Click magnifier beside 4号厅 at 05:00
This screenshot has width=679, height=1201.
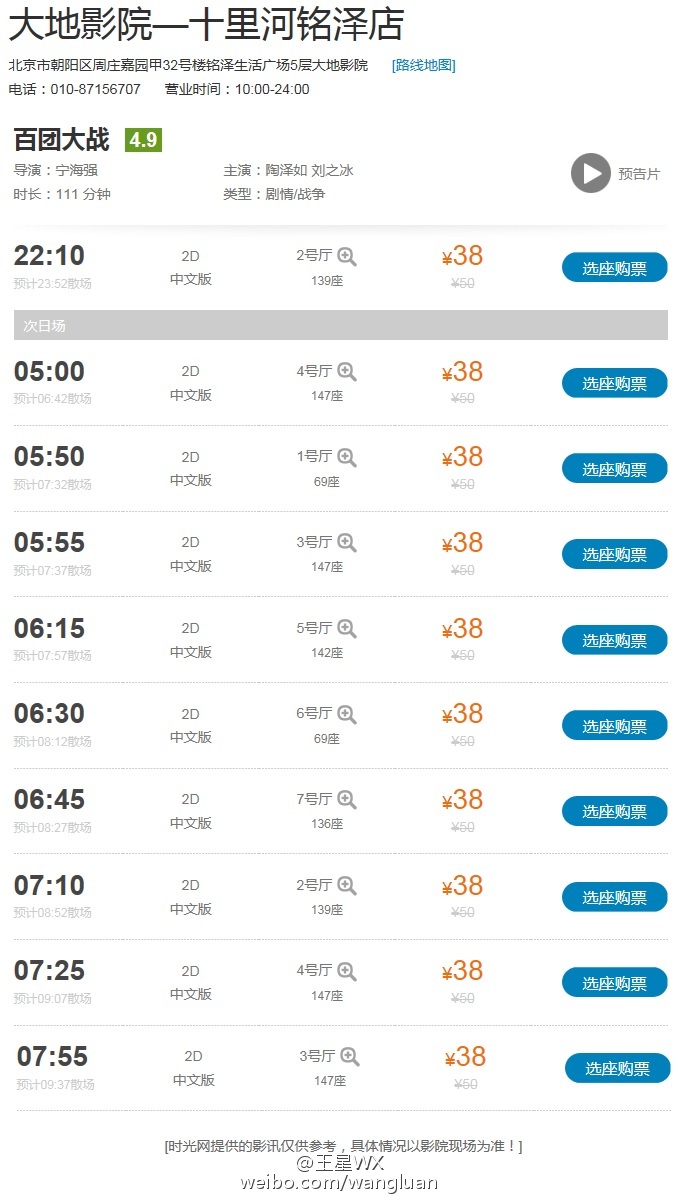346,372
